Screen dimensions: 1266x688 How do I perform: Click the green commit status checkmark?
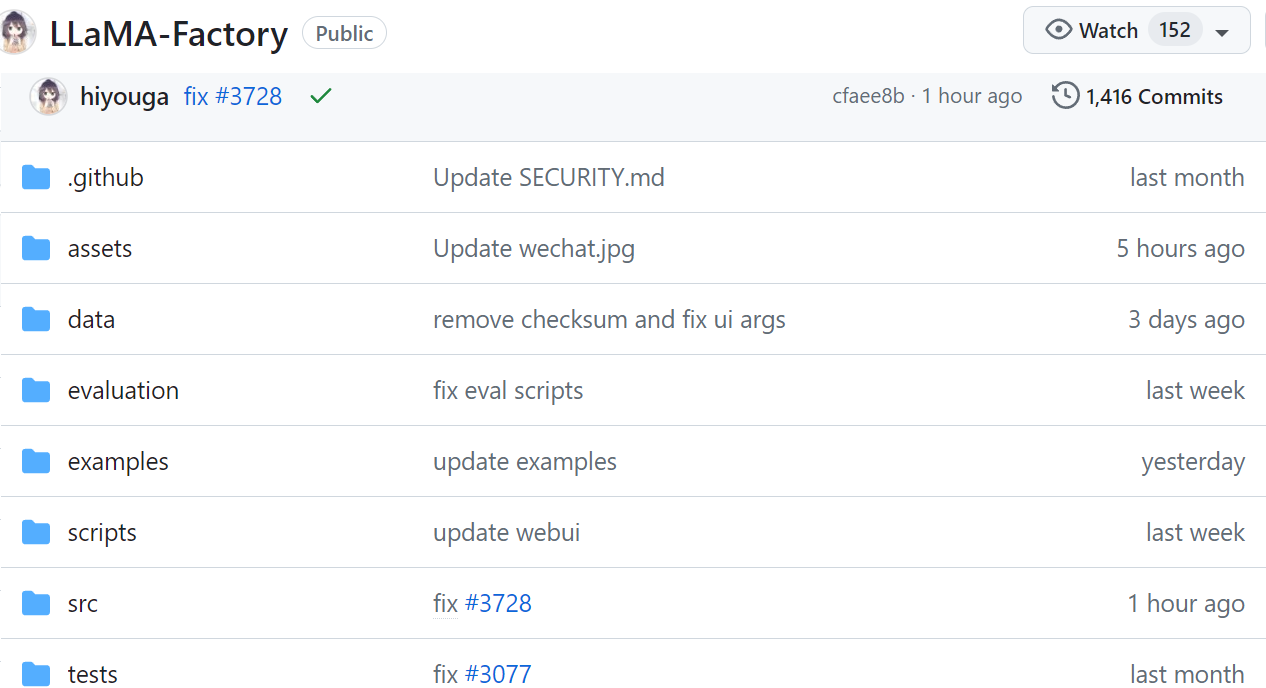[x=320, y=96]
